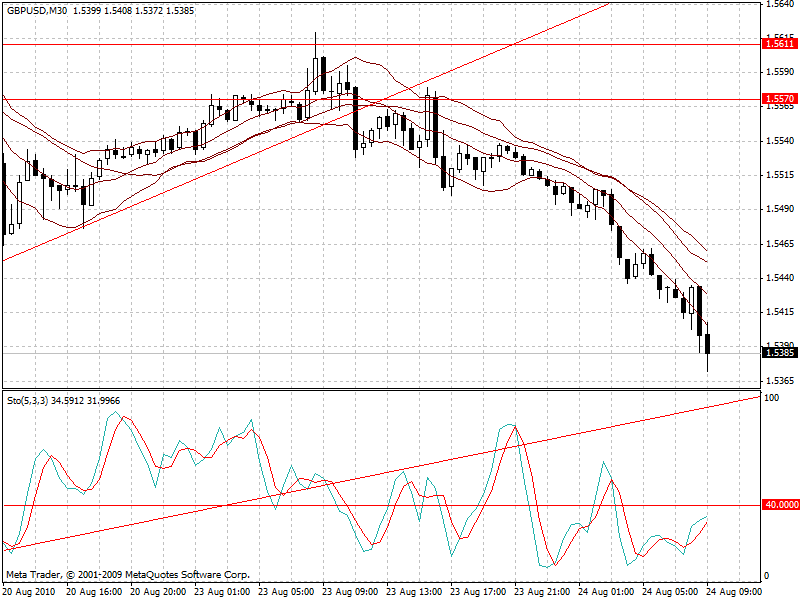Image resolution: width=800 pixels, height=600 pixels.
Task: Click the 20 Aug 2010 date label
Action: click(28, 591)
